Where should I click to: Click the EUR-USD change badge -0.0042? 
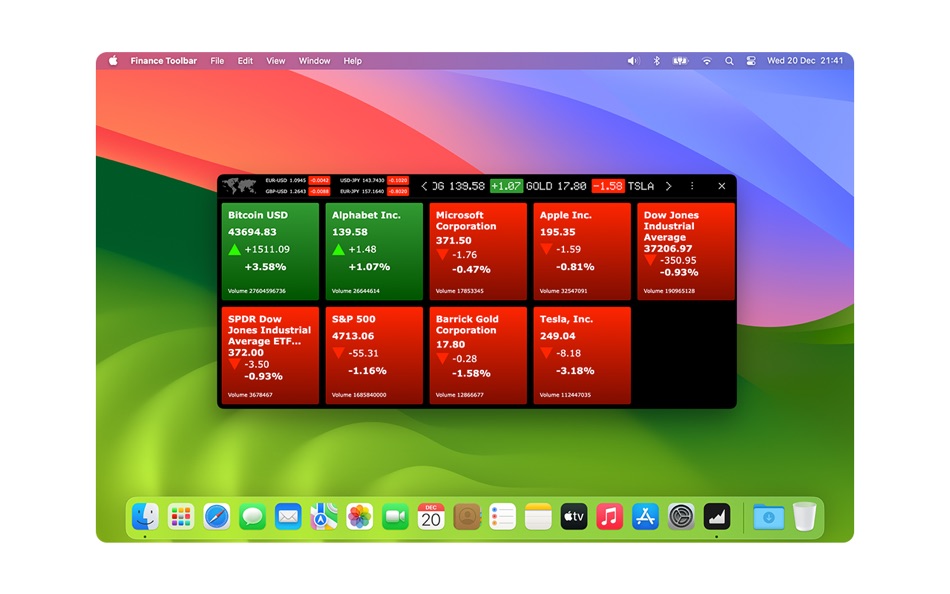319,181
